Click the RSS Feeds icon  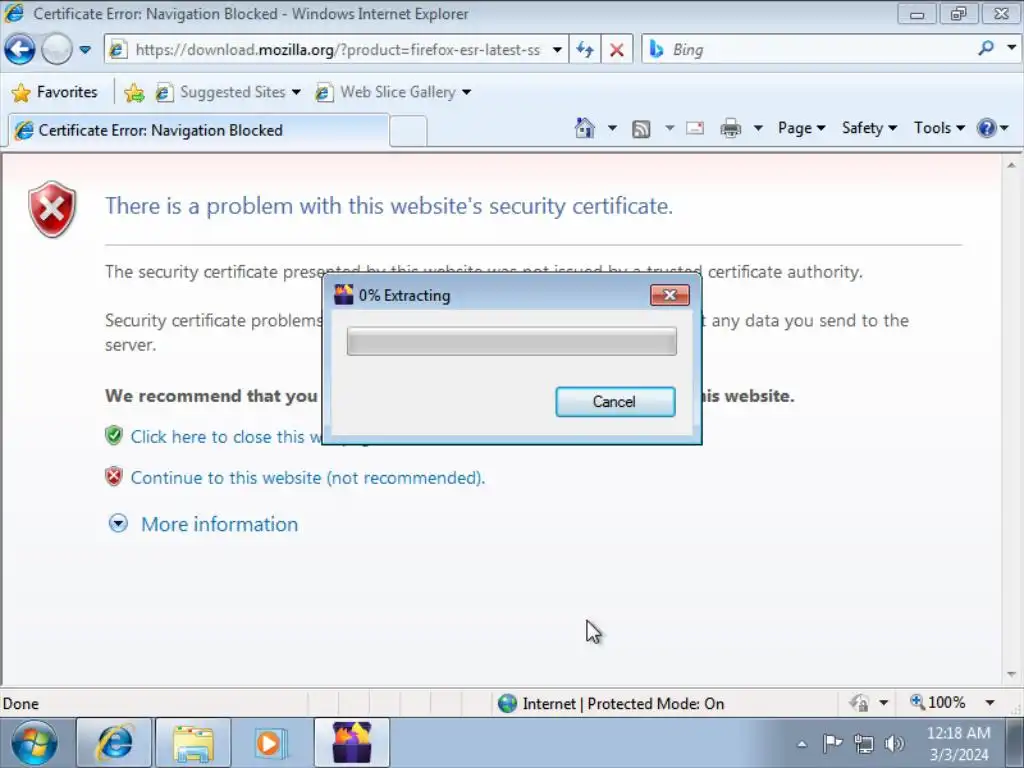pos(641,129)
